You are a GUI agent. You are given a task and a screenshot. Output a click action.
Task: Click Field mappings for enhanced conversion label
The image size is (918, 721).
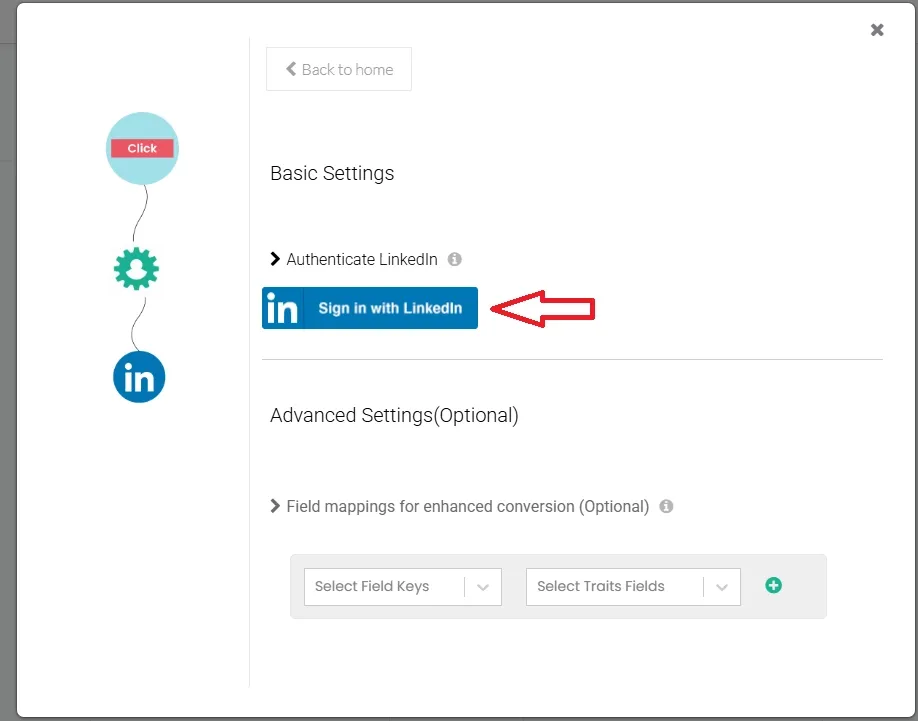click(468, 506)
